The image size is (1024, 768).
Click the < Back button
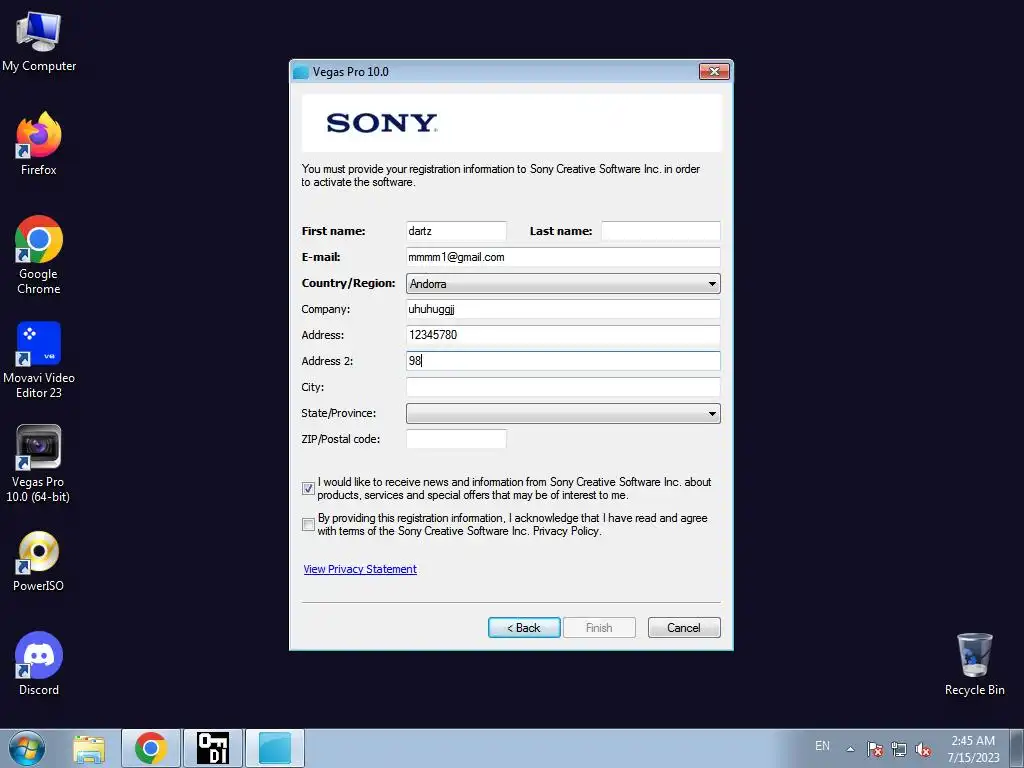[x=524, y=628]
